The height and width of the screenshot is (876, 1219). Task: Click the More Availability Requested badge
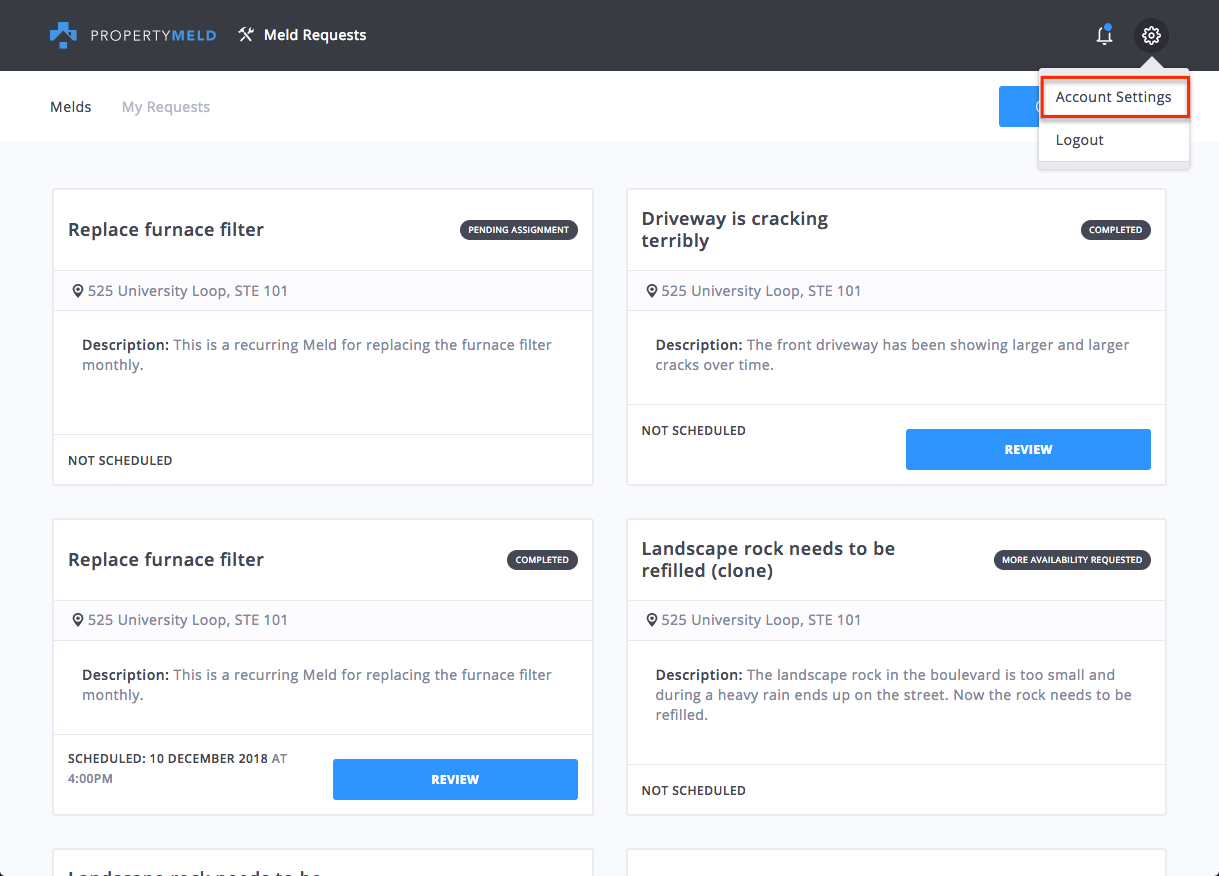point(1072,560)
